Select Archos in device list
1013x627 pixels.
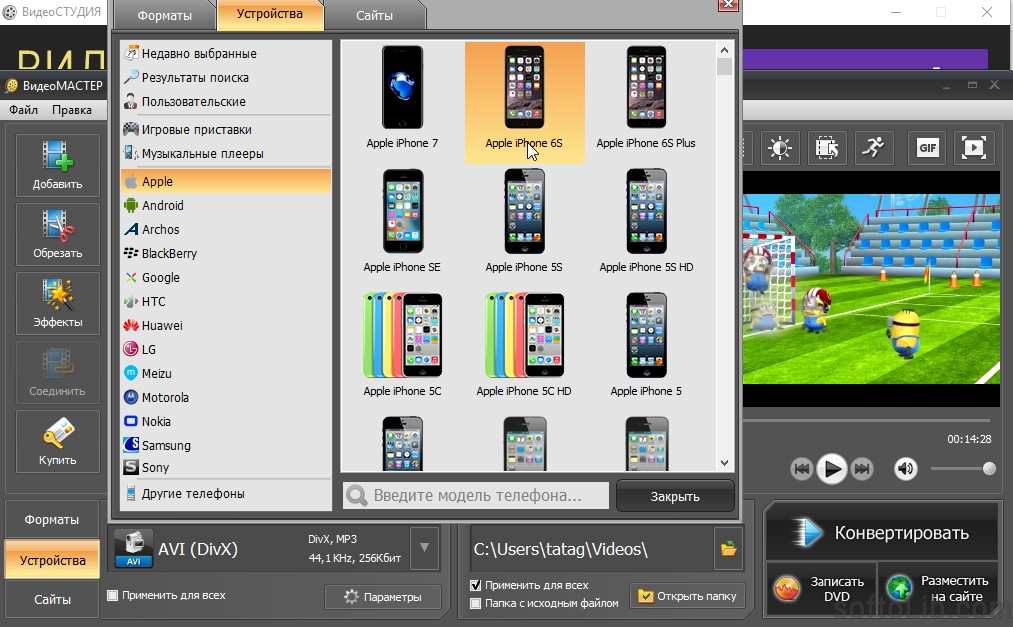pyautogui.click(x=225, y=229)
